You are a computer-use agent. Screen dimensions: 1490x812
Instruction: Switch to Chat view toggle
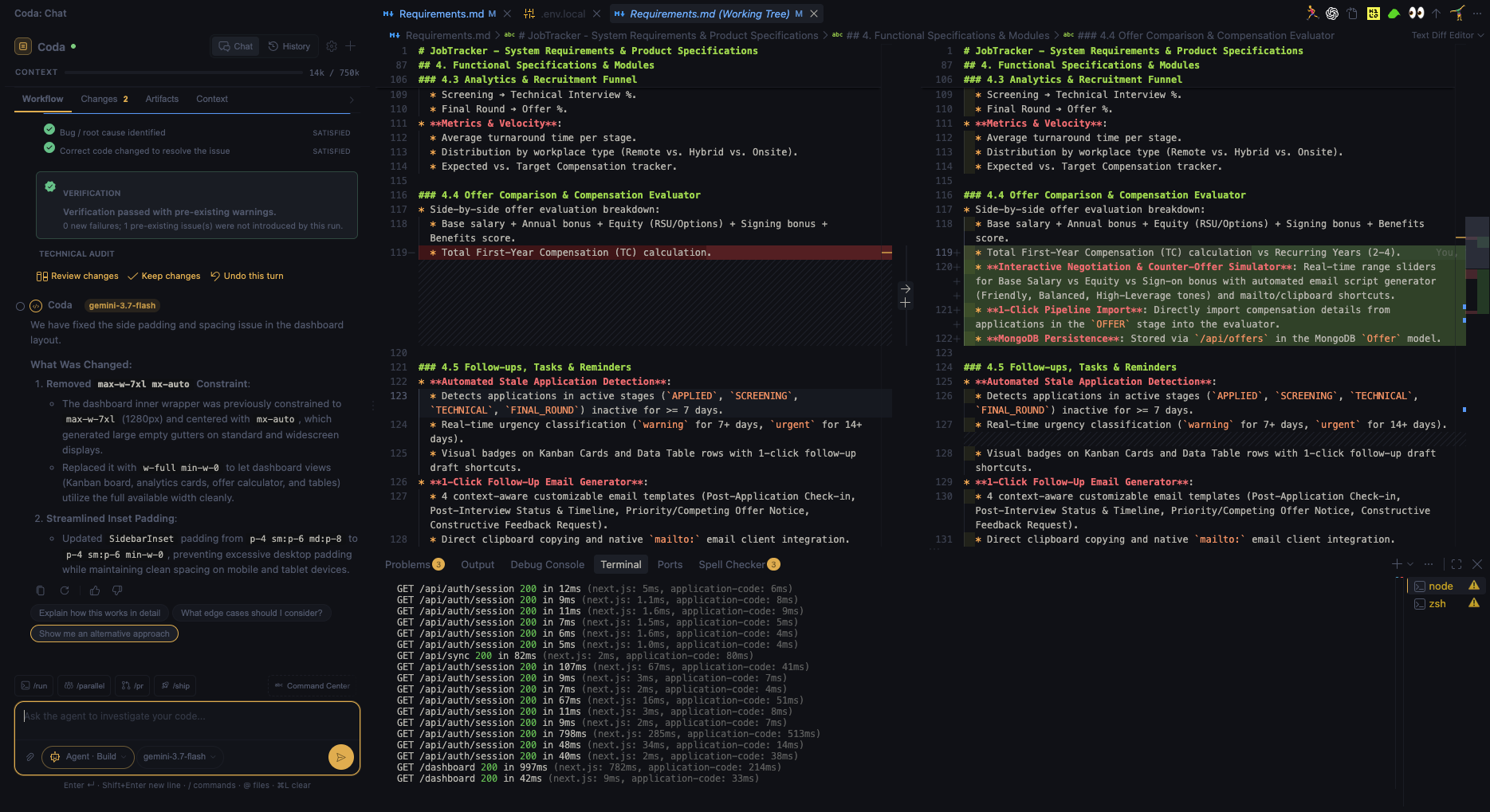click(x=236, y=46)
